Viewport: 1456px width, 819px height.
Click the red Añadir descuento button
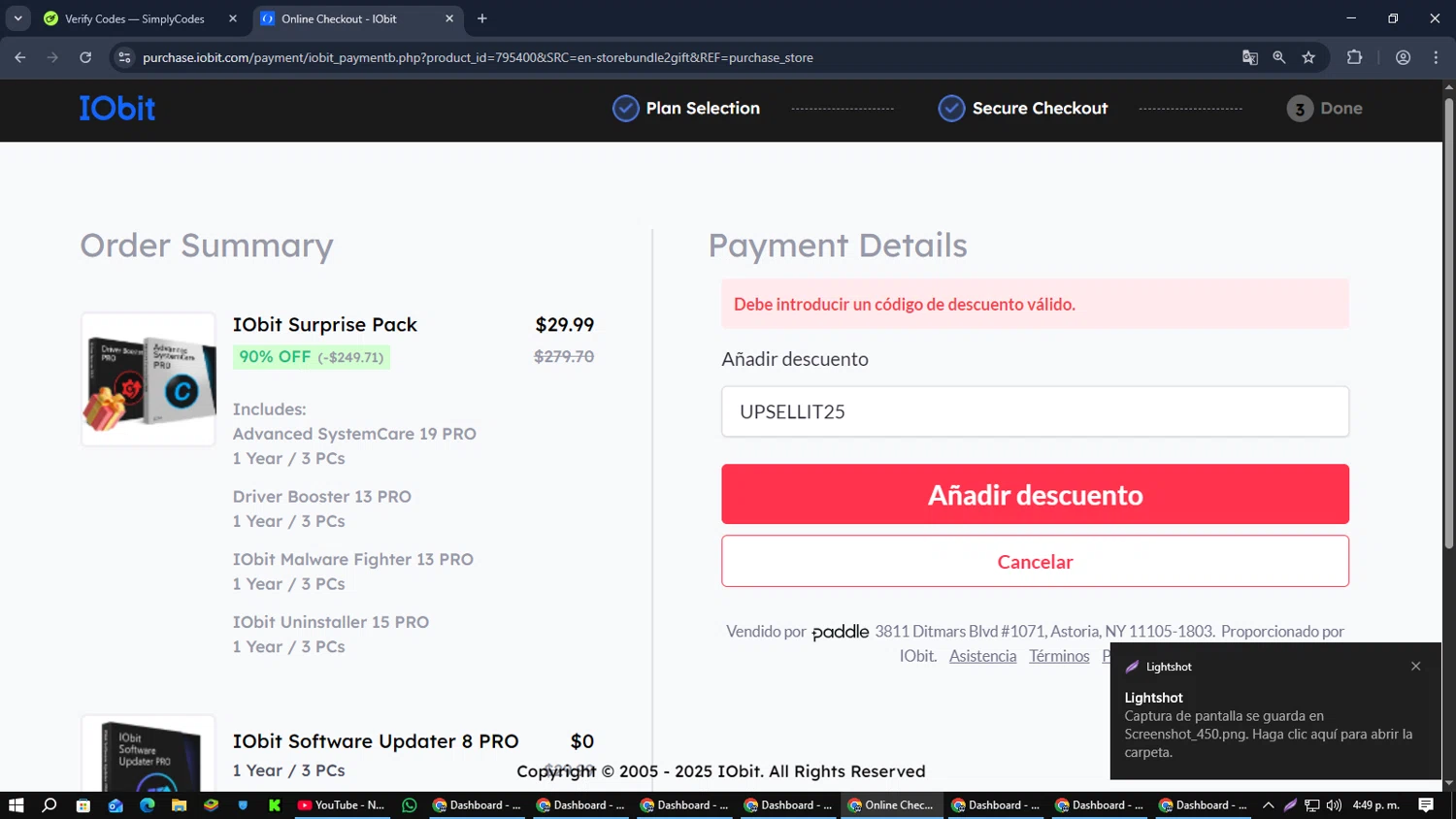pos(1035,494)
